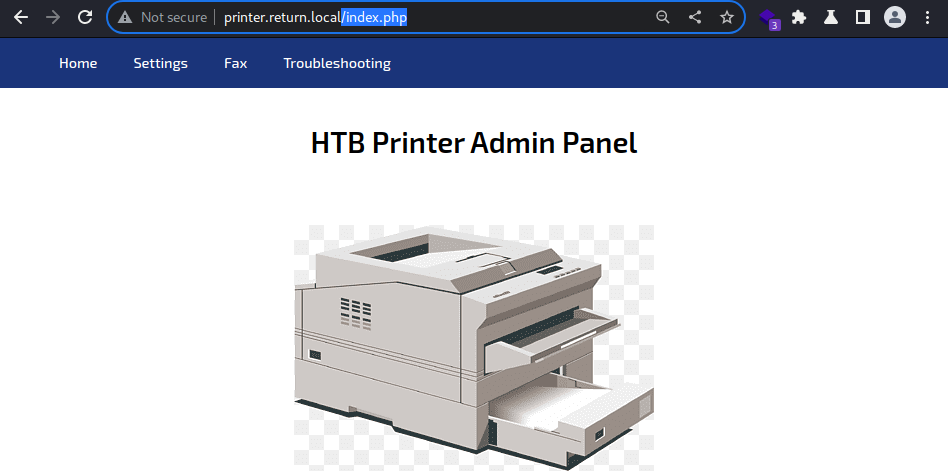Click the HTB Printer Admin Panel heading
948x475 pixels.
point(474,143)
